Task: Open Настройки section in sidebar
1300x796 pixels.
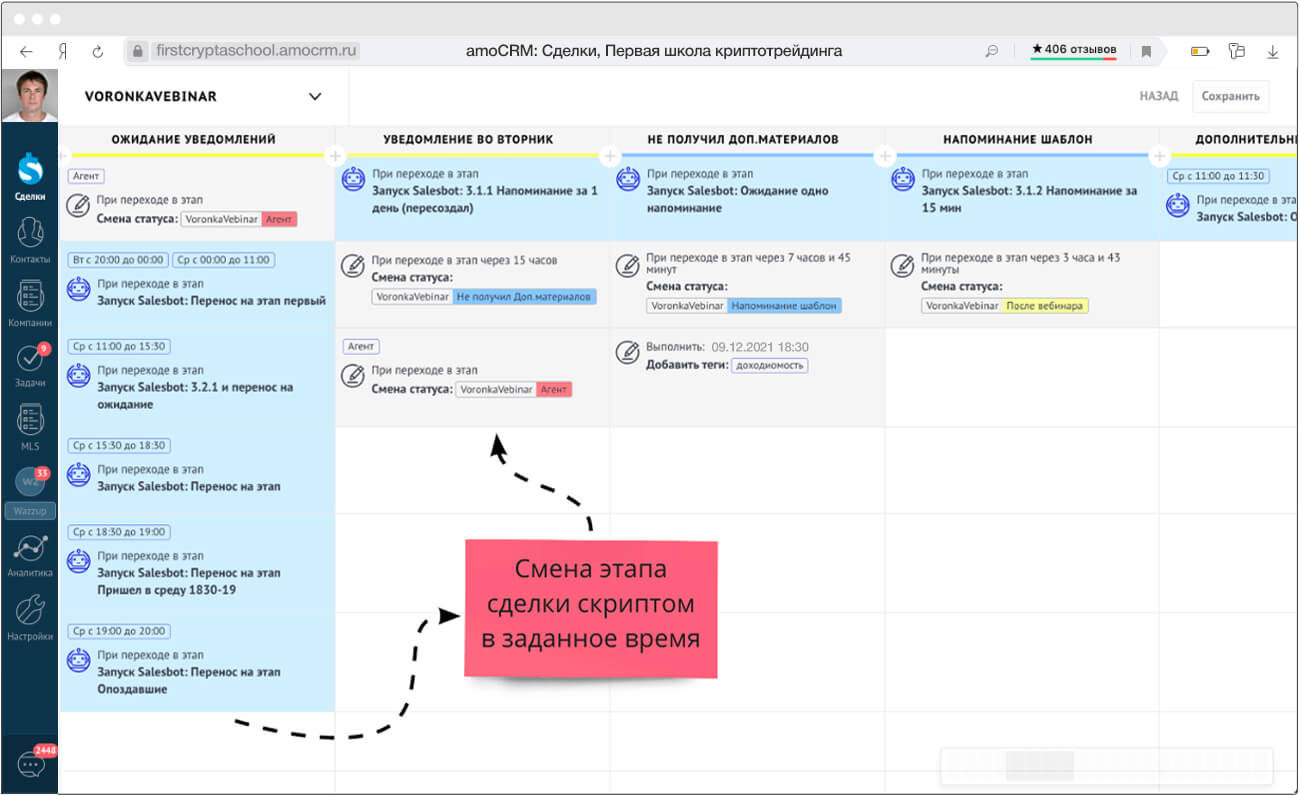Action: pos(30,618)
